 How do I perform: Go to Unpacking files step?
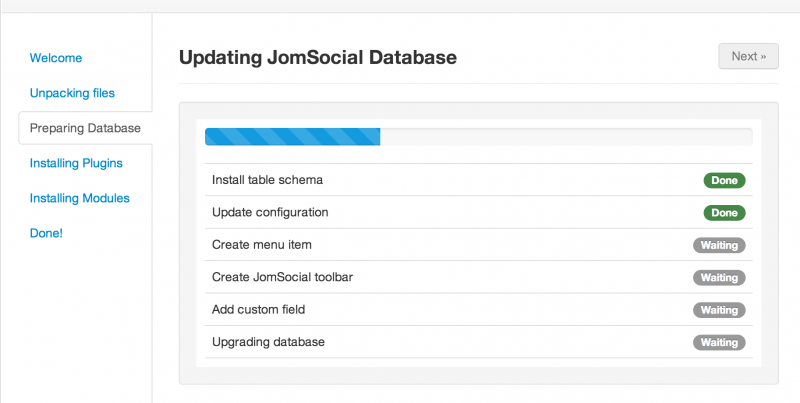point(72,93)
